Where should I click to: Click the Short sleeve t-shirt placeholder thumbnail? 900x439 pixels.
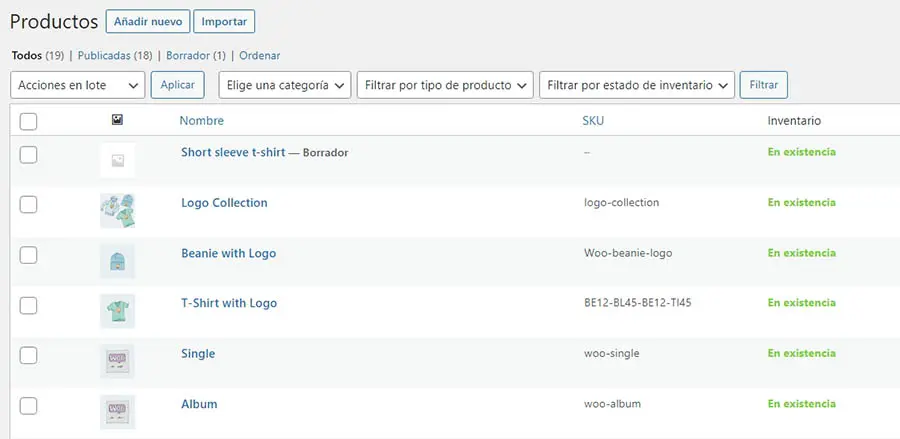pos(117,160)
